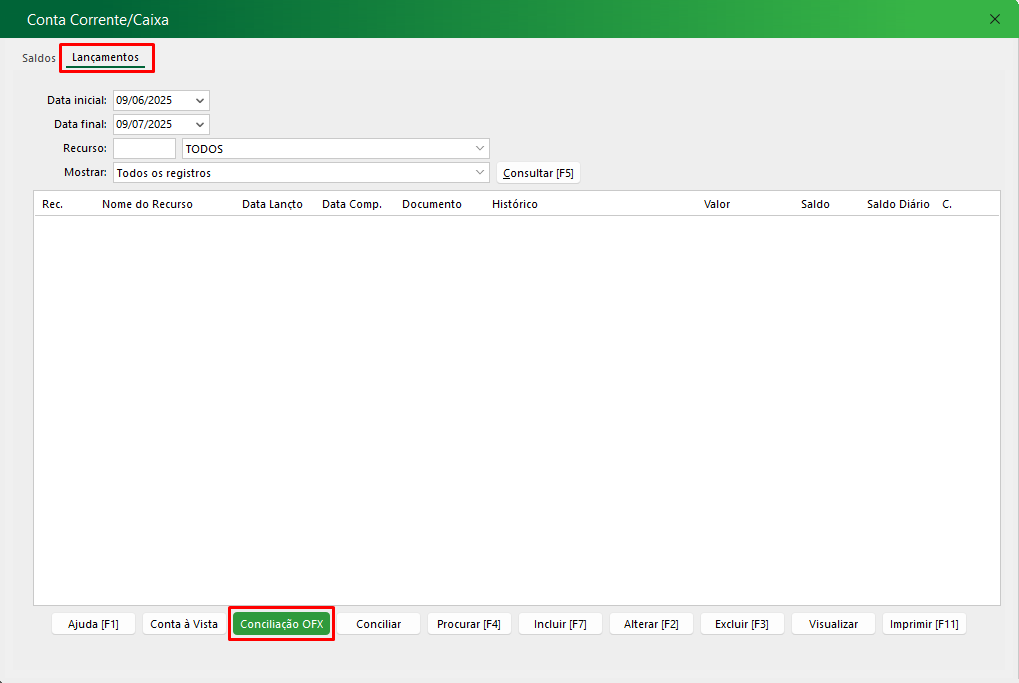The height and width of the screenshot is (683, 1019).
Task: Click the C. column header
Action: tap(947, 204)
